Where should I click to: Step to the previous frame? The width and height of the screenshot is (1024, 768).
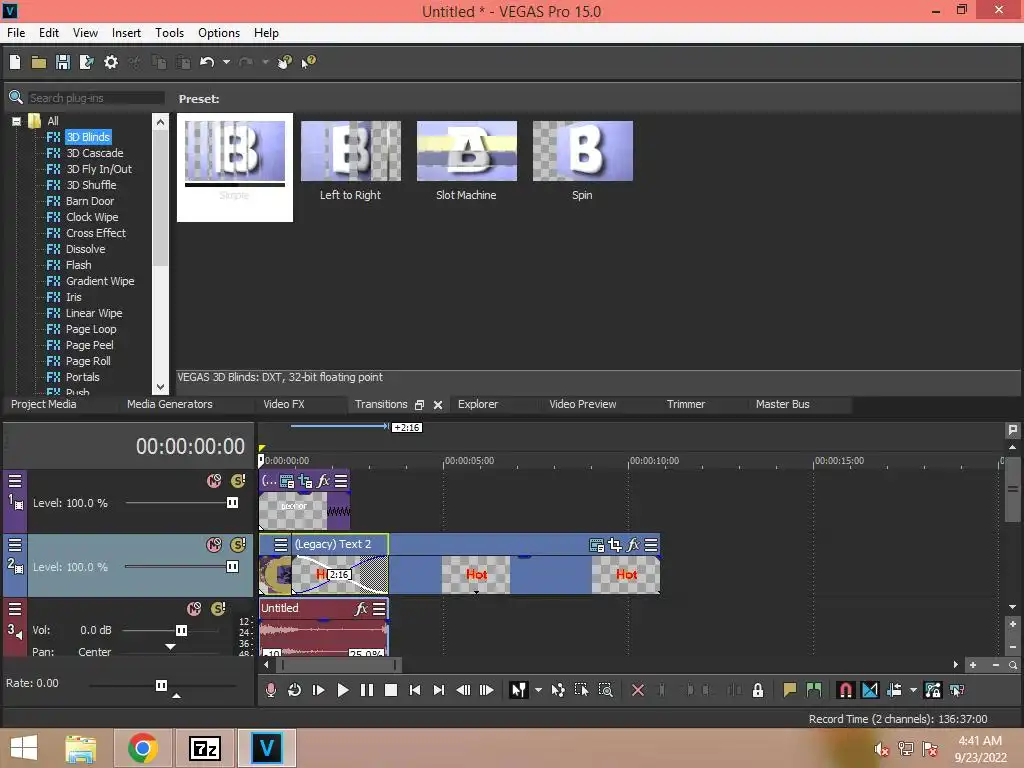(463, 690)
